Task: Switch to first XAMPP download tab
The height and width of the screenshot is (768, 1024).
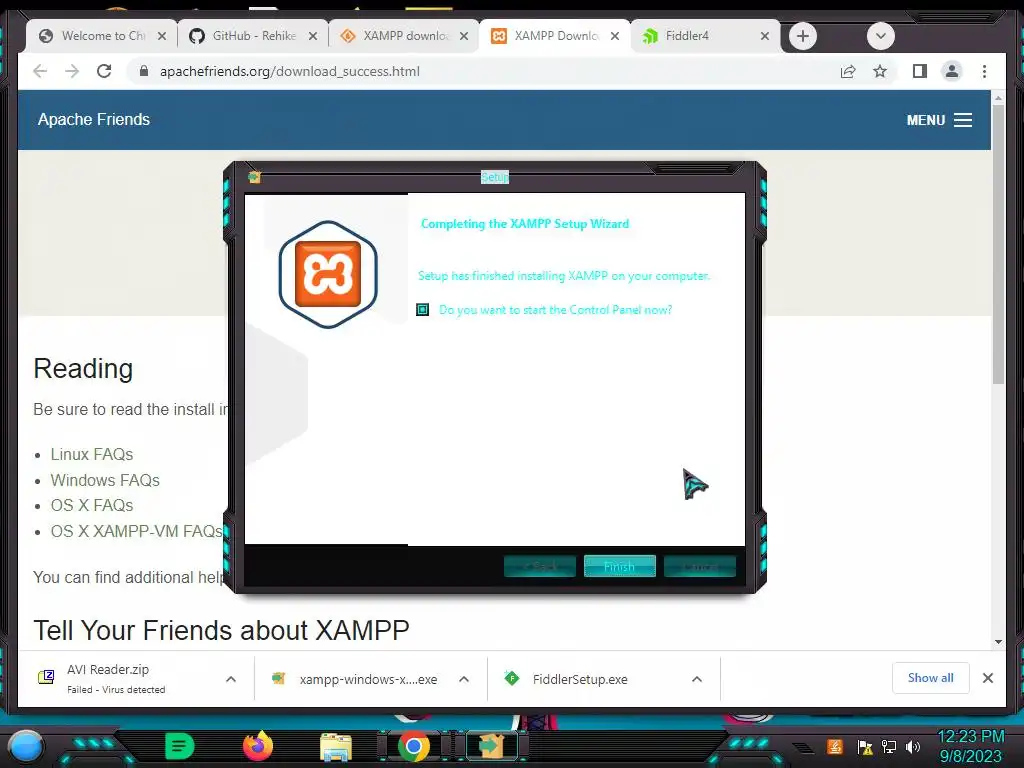Action: pos(405,36)
